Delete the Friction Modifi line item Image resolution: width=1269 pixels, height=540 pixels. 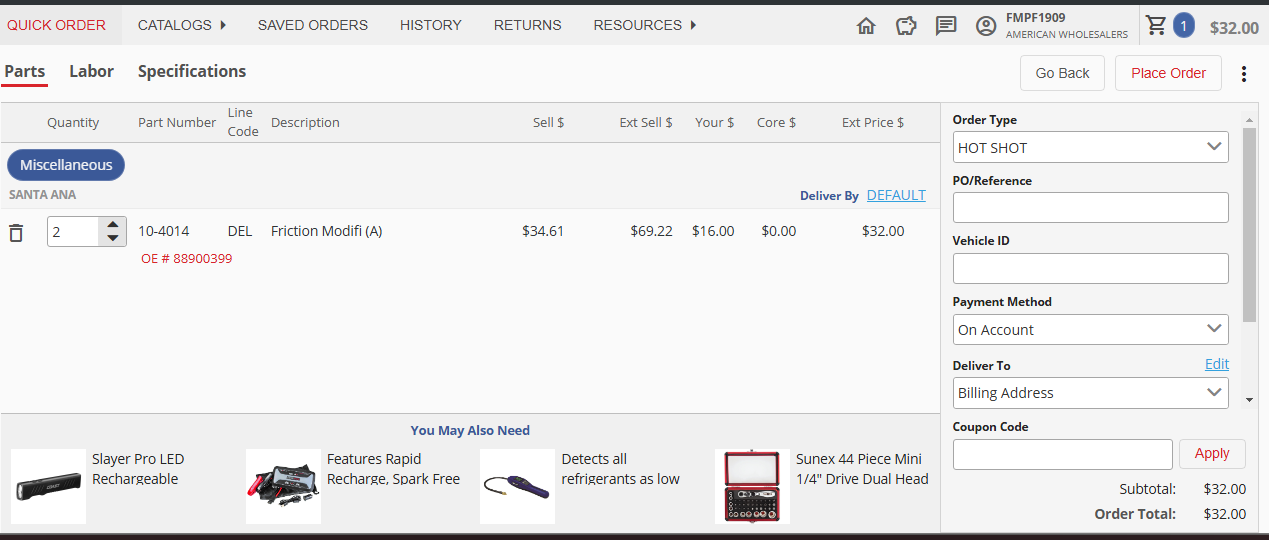click(16, 232)
